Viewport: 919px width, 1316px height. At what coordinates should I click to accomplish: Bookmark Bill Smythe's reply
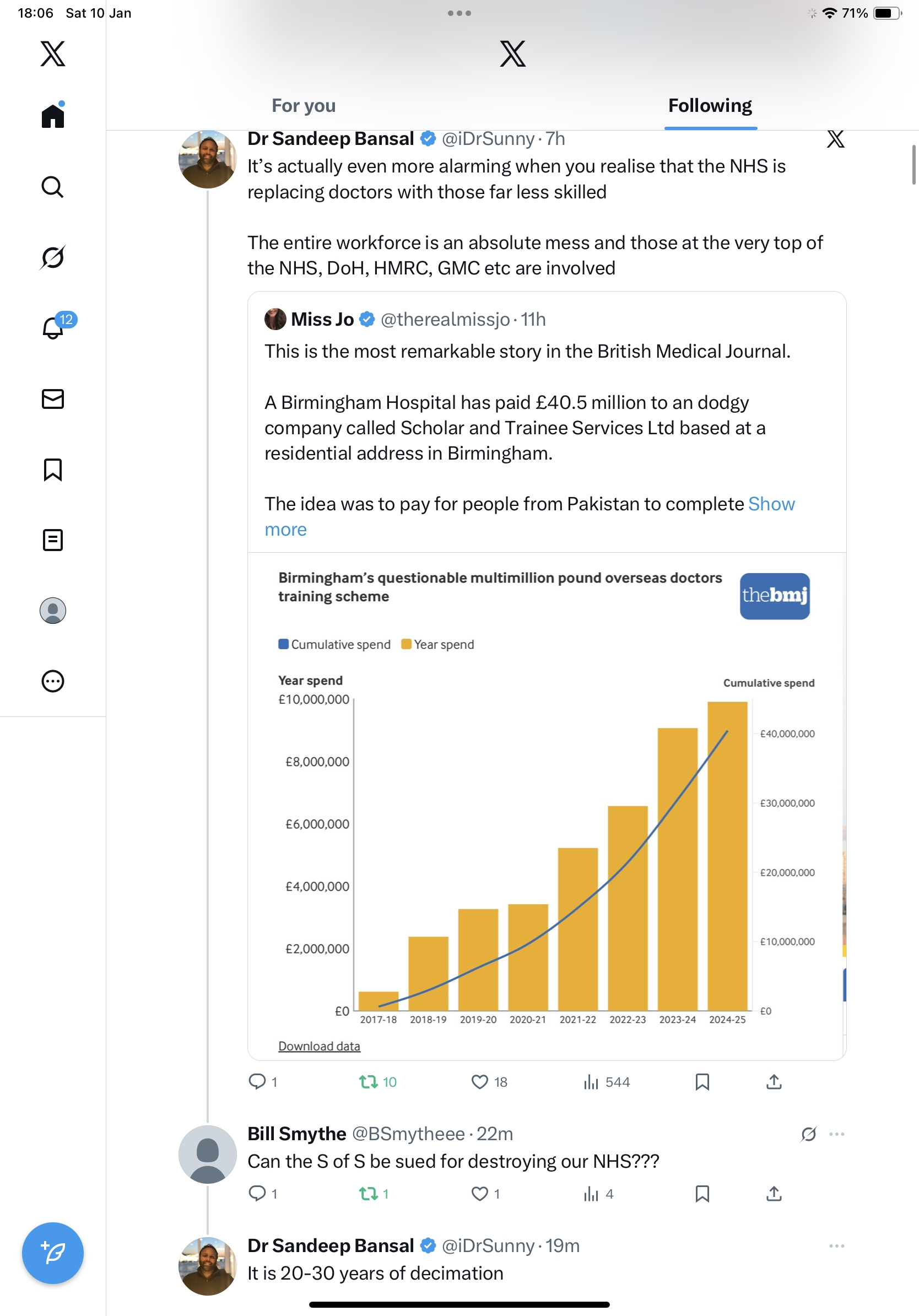(x=702, y=1194)
